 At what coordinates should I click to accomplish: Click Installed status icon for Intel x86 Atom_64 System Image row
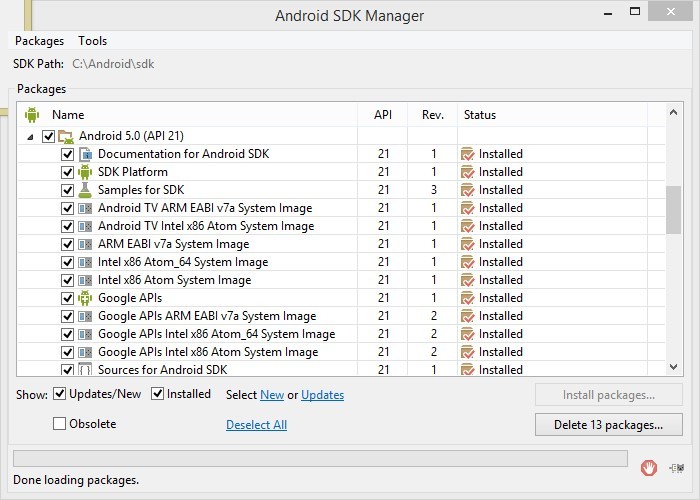(467, 262)
